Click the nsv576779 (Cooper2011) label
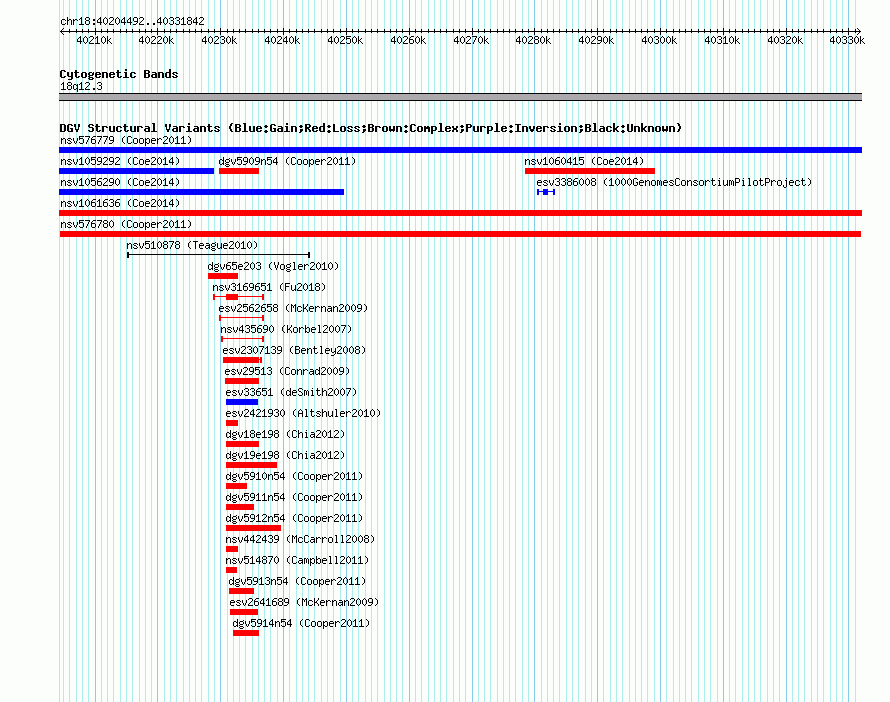Screen dimensions: 890x702 coord(126,140)
